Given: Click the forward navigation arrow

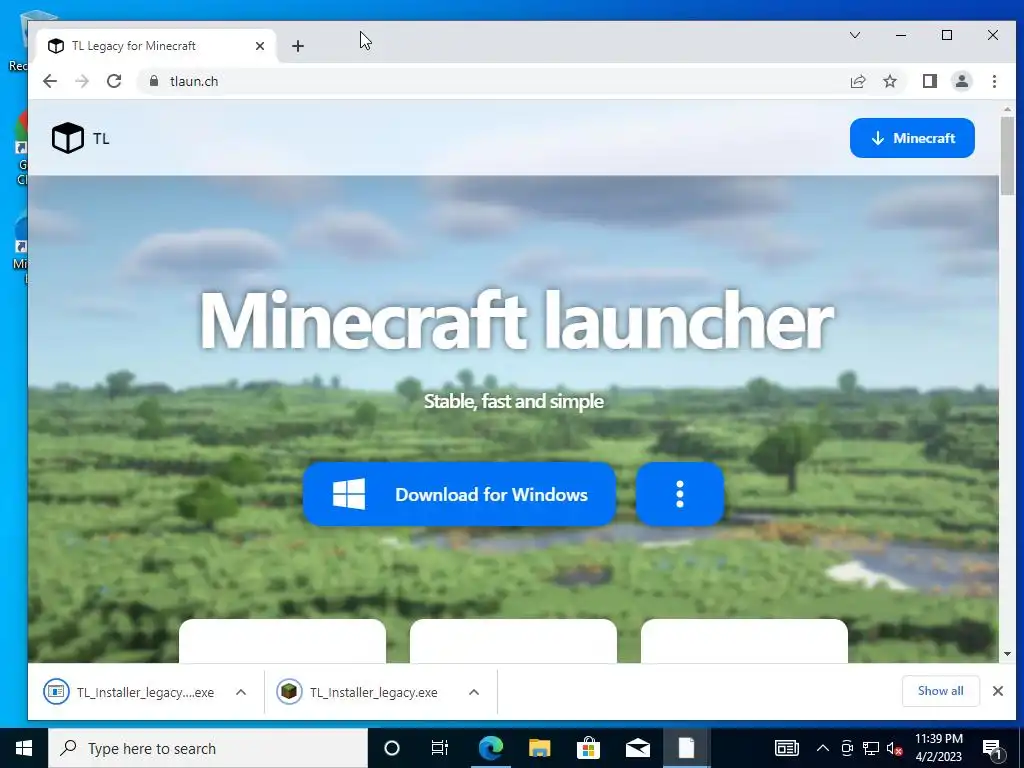Looking at the screenshot, I should coord(82,81).
